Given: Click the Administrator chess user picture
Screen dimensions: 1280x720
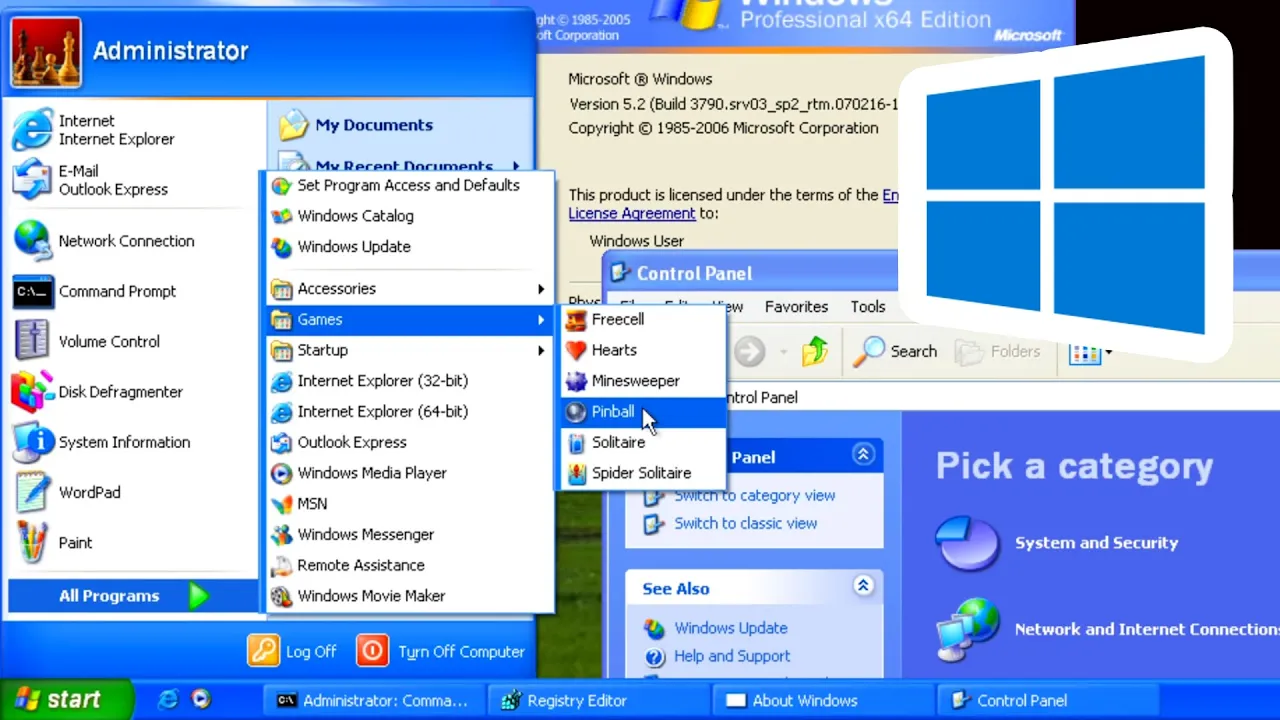Looking at the screenshot, I should [x=46, y=51].
